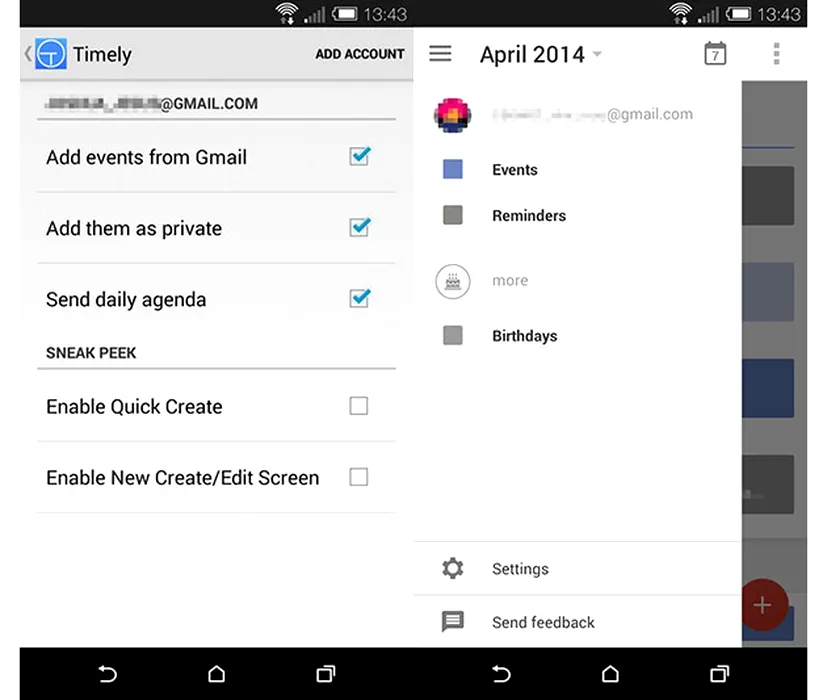Jump to today via calendar icon
827x700 pixels.
coord(715,54)
